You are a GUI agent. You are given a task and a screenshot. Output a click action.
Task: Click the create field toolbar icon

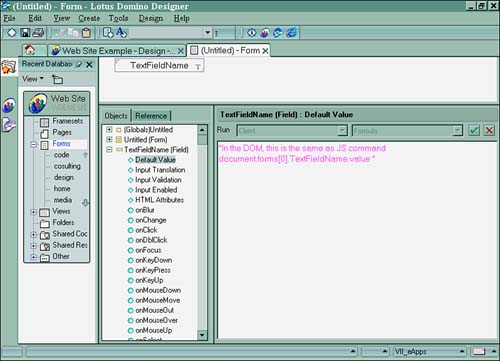click(x=108, y=33)
